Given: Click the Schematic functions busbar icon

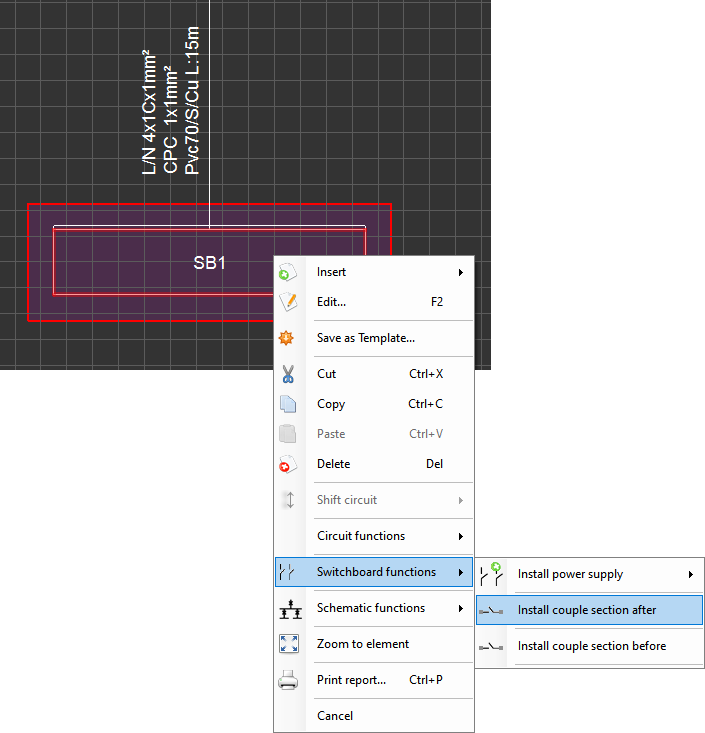Looking at the screenshot, I should (290, 609).
